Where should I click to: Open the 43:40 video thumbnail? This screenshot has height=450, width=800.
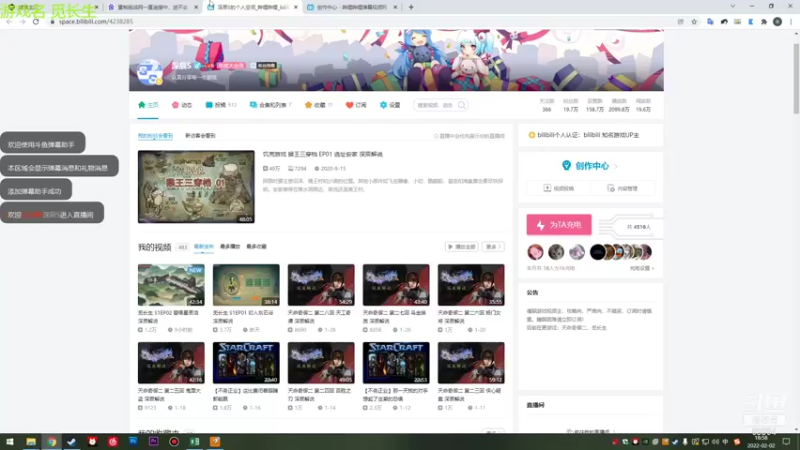coord(396,285)
